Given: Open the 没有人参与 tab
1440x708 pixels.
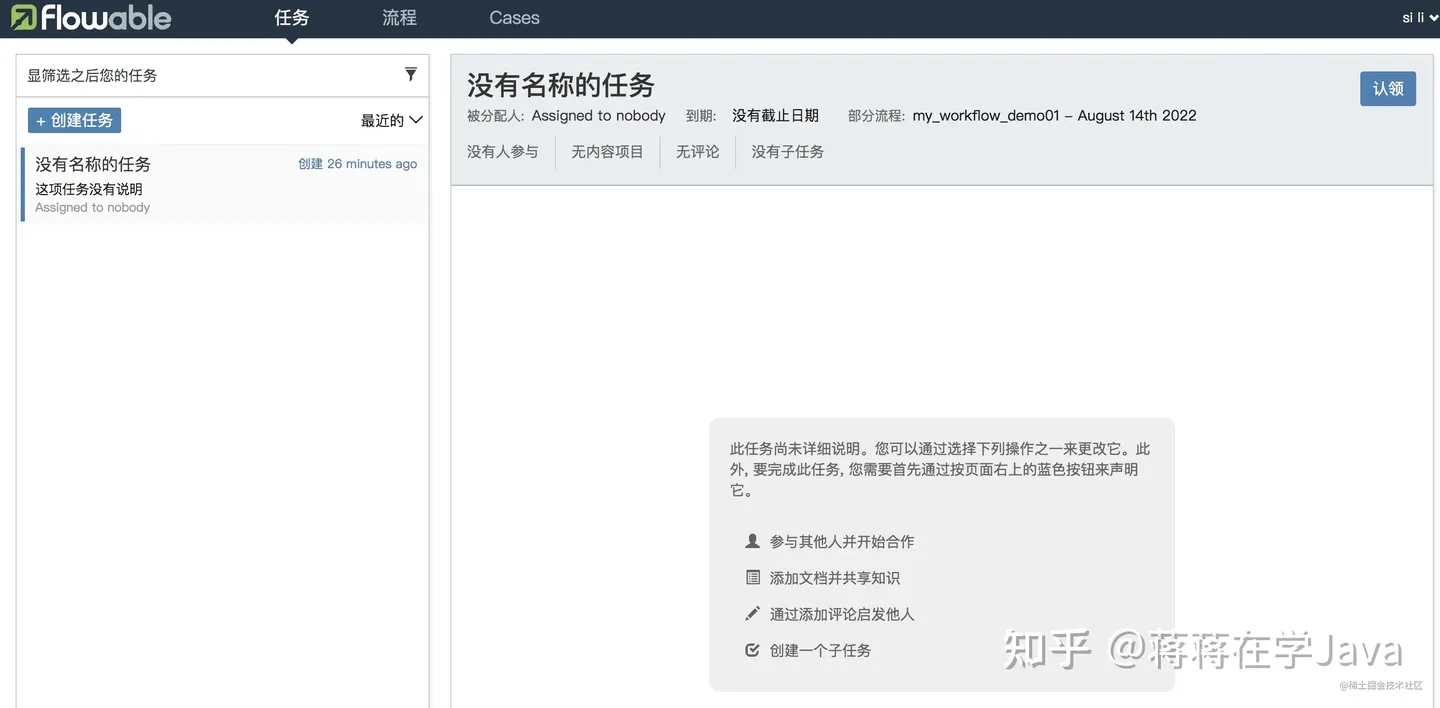Looking at the screenshot, I should pos(503,151).
